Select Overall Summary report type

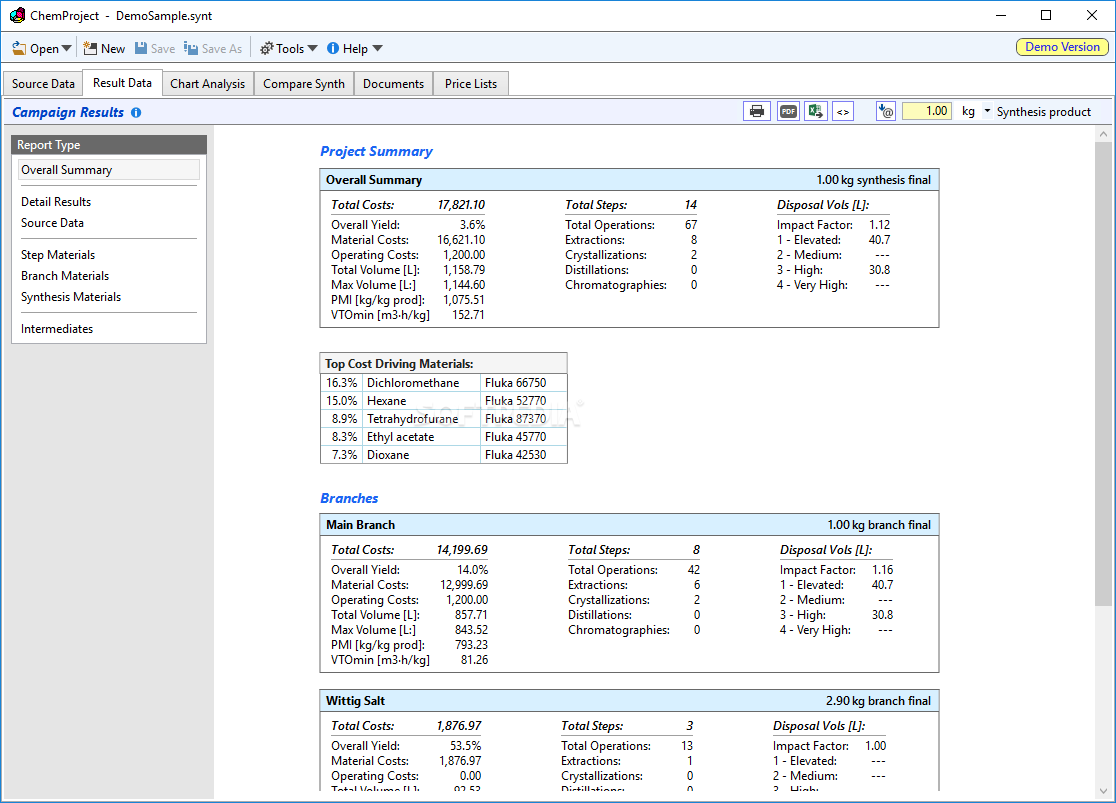click(x=109, y=169)
